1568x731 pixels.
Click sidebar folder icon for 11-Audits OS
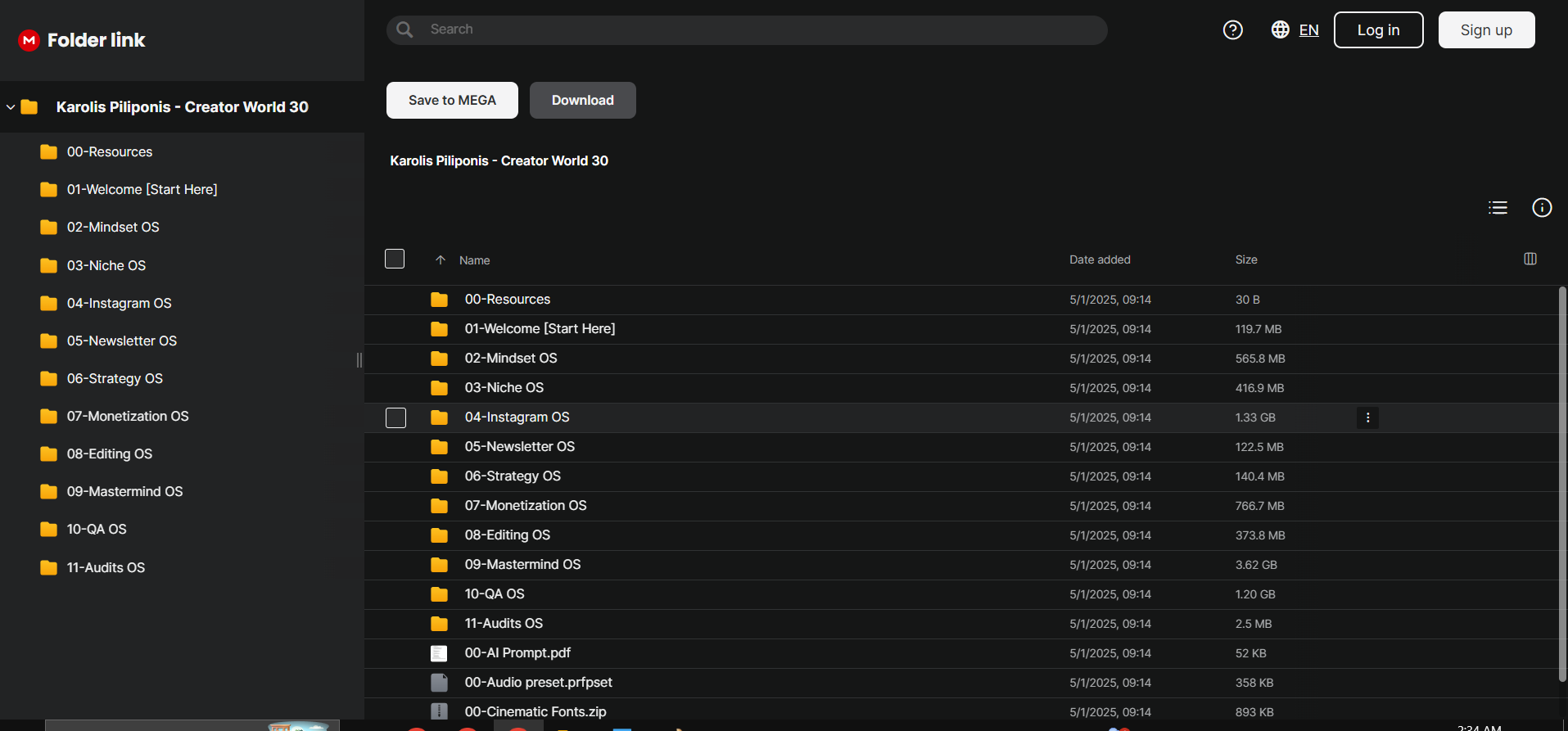point(49,568)
